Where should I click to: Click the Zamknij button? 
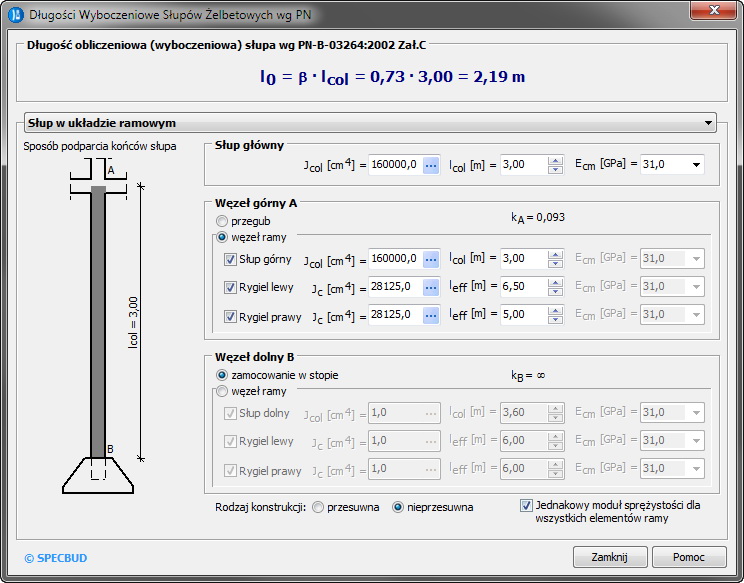coord(609,557)
